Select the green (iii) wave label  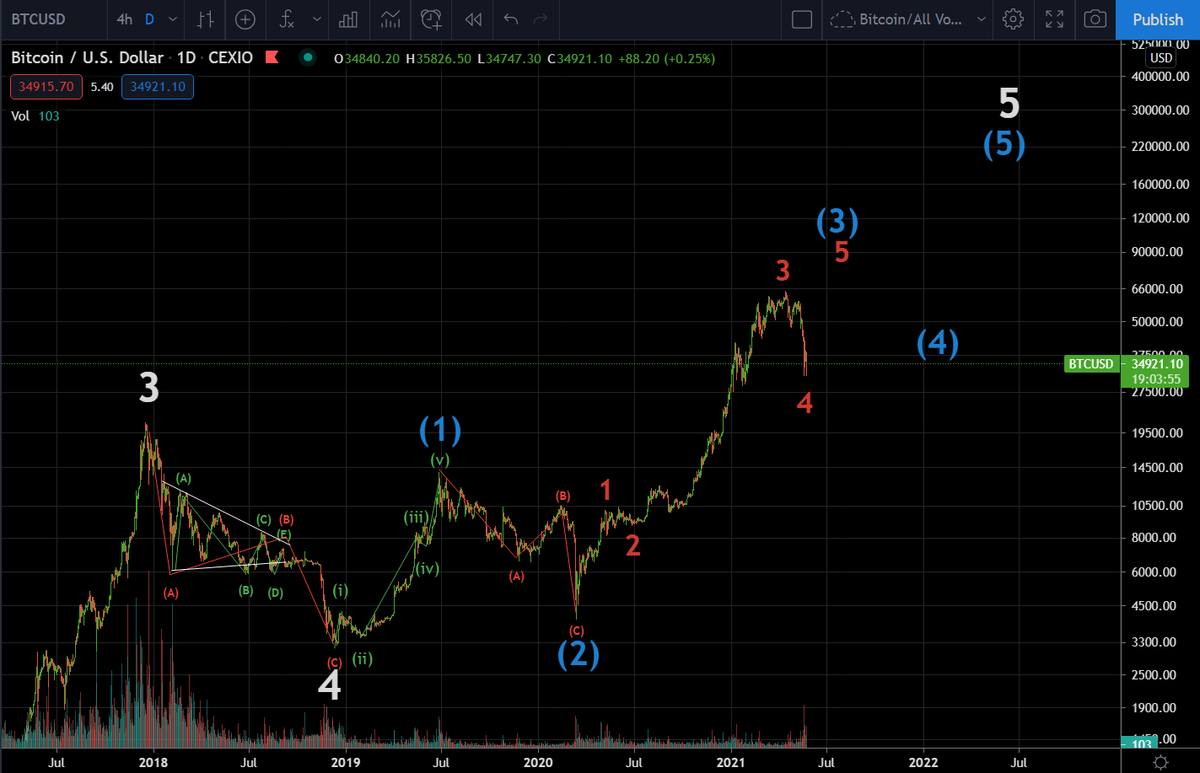click(x=415, y=517)
